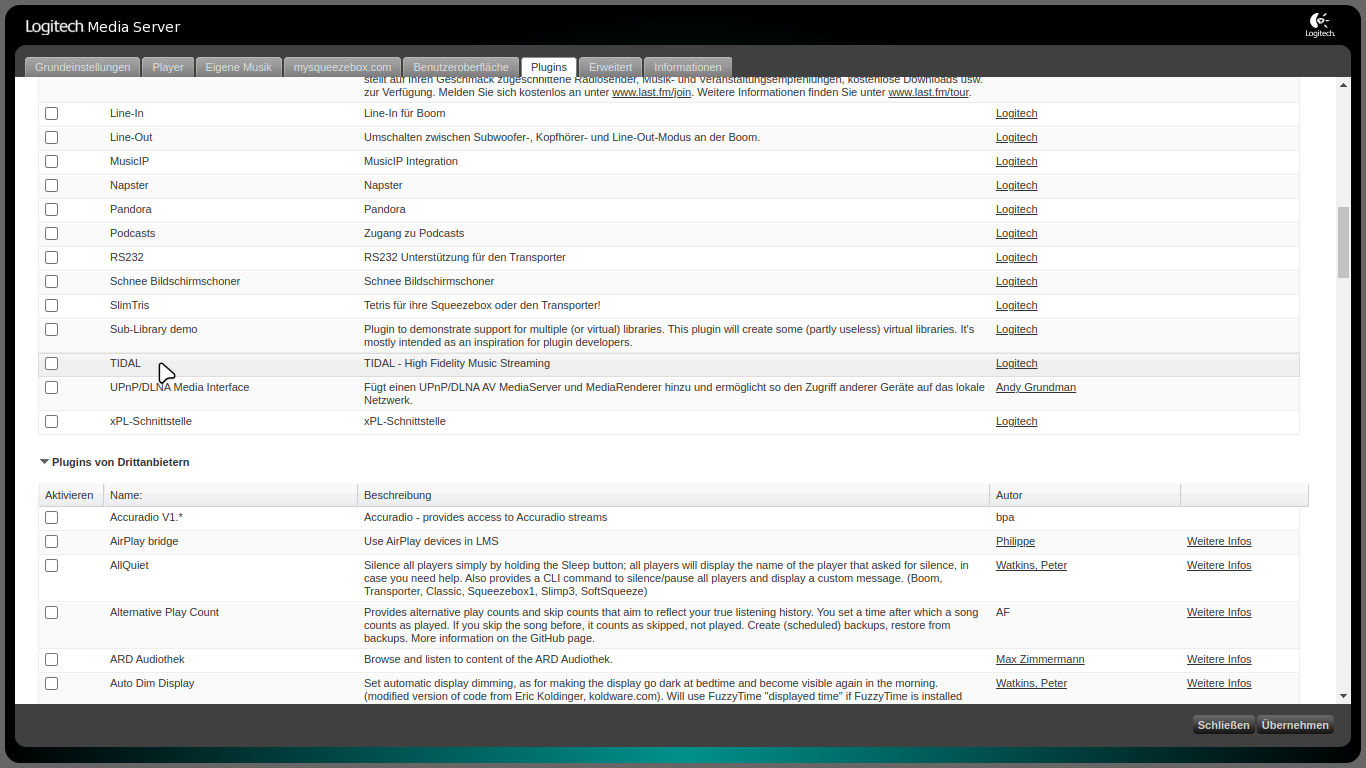
Task: Click the scrollbar up arrow
Action: tap(1343, 85)
